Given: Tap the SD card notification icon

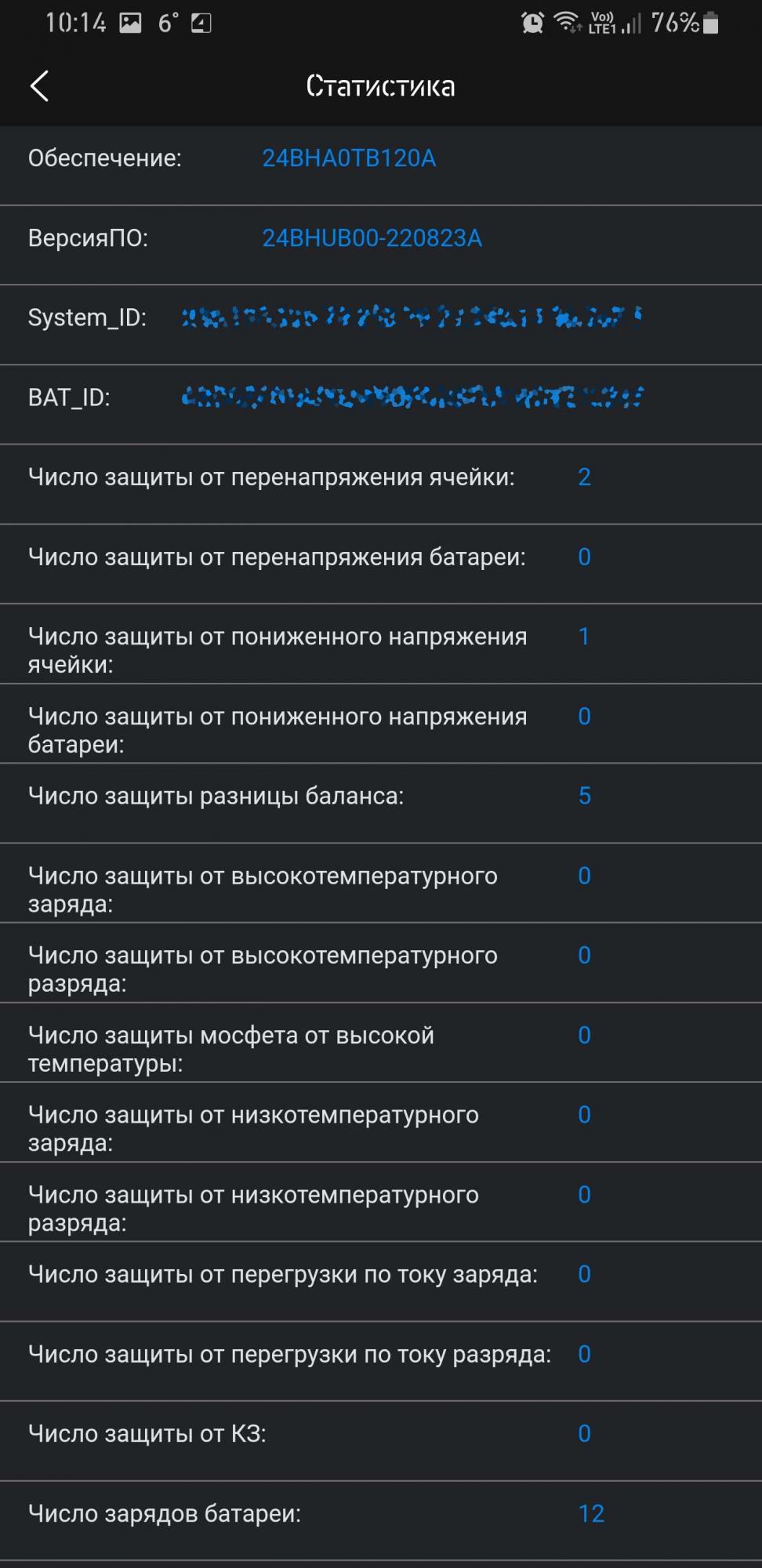Looking at the screenshot, I should [201, 23].
